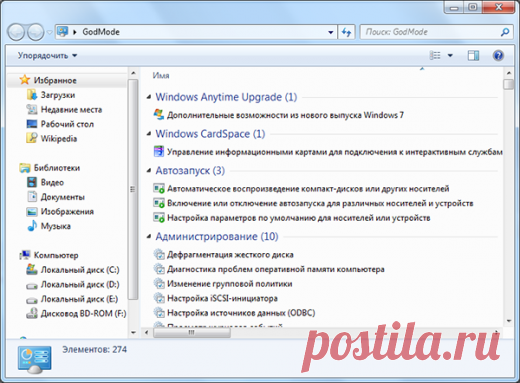Screen dimensions: 520x383
Task: Click the navigation pane scroll-down arrow
Action: click(133, 332)
